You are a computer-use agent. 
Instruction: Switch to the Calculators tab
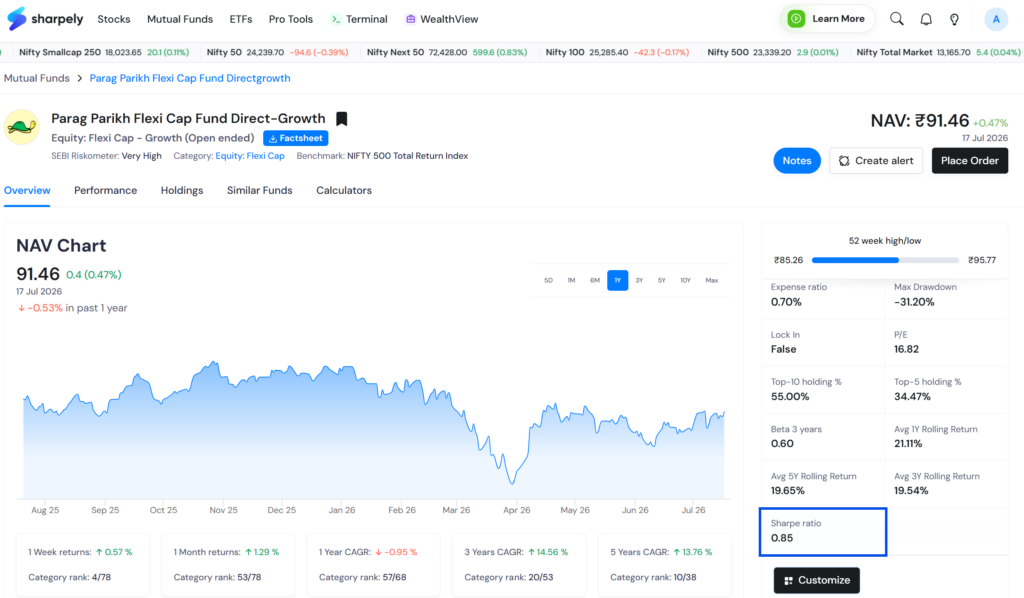click(x=344, y=191)
